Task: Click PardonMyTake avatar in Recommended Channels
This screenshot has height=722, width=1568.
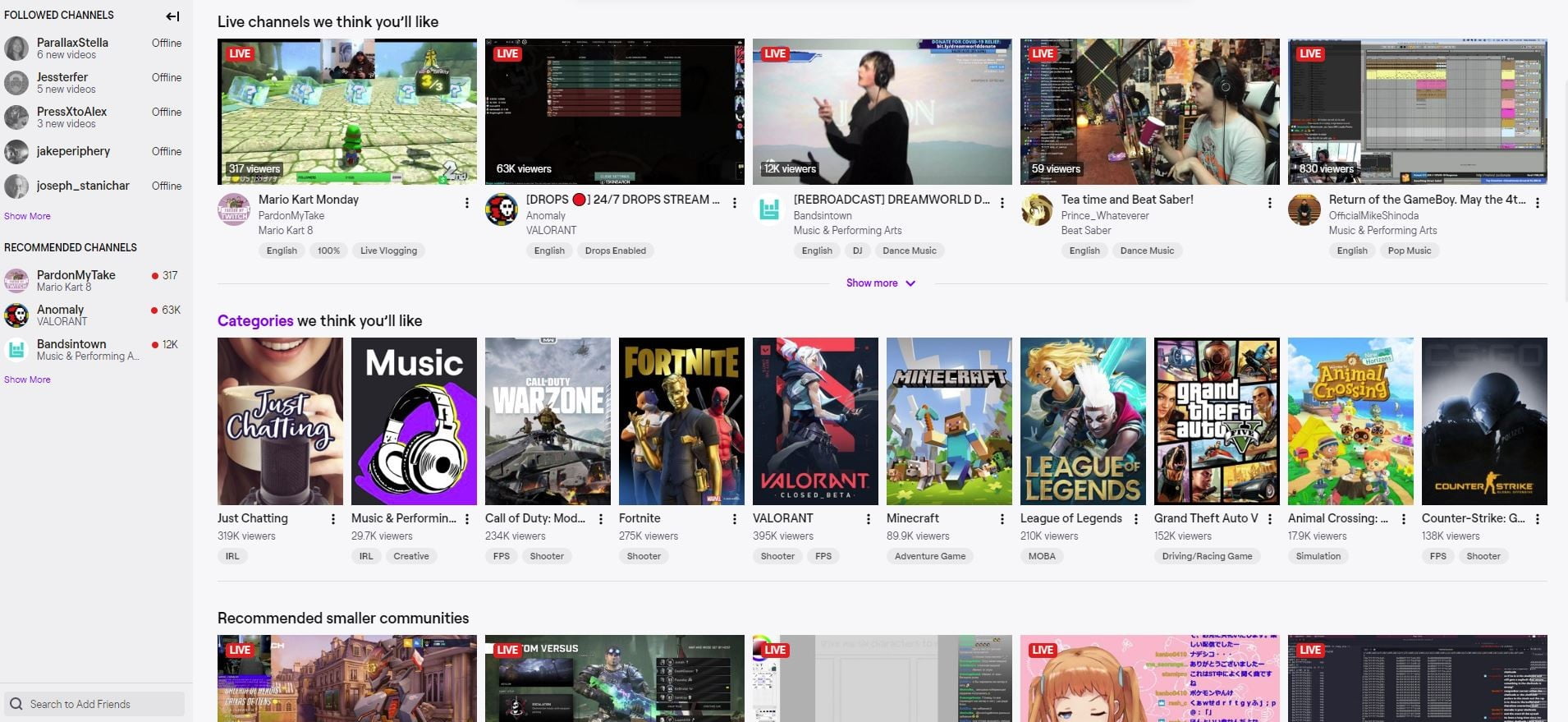Action: point(16,281)
